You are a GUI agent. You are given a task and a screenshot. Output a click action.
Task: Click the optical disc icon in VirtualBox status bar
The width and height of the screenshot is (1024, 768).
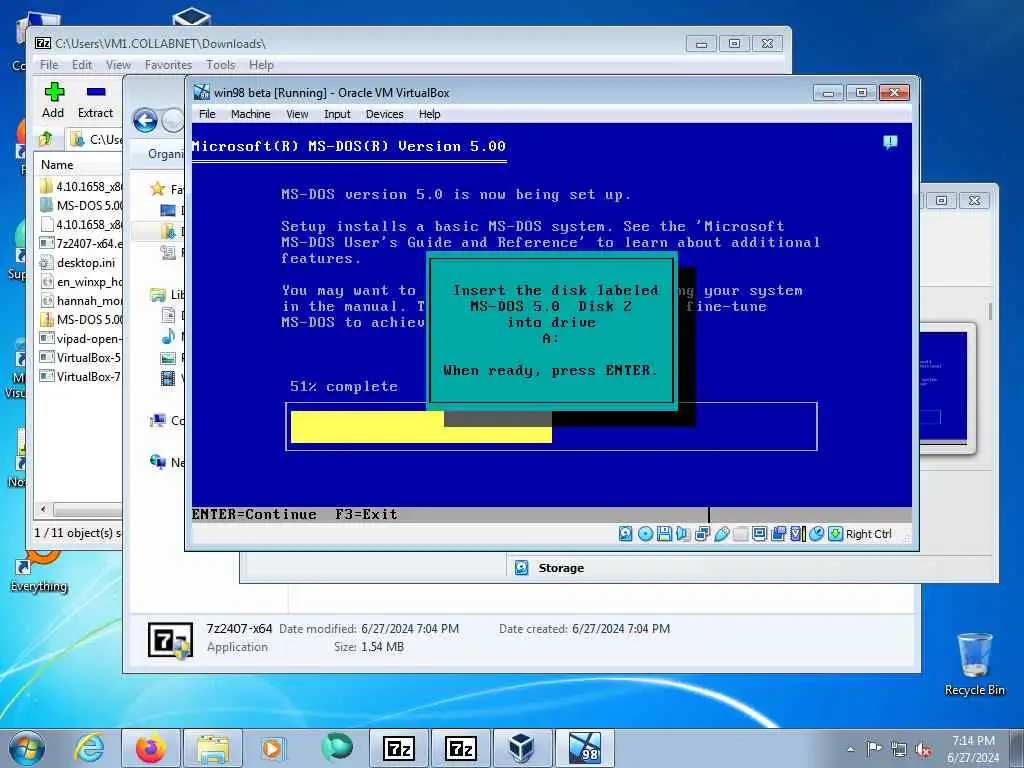click(x=645, y=534)
